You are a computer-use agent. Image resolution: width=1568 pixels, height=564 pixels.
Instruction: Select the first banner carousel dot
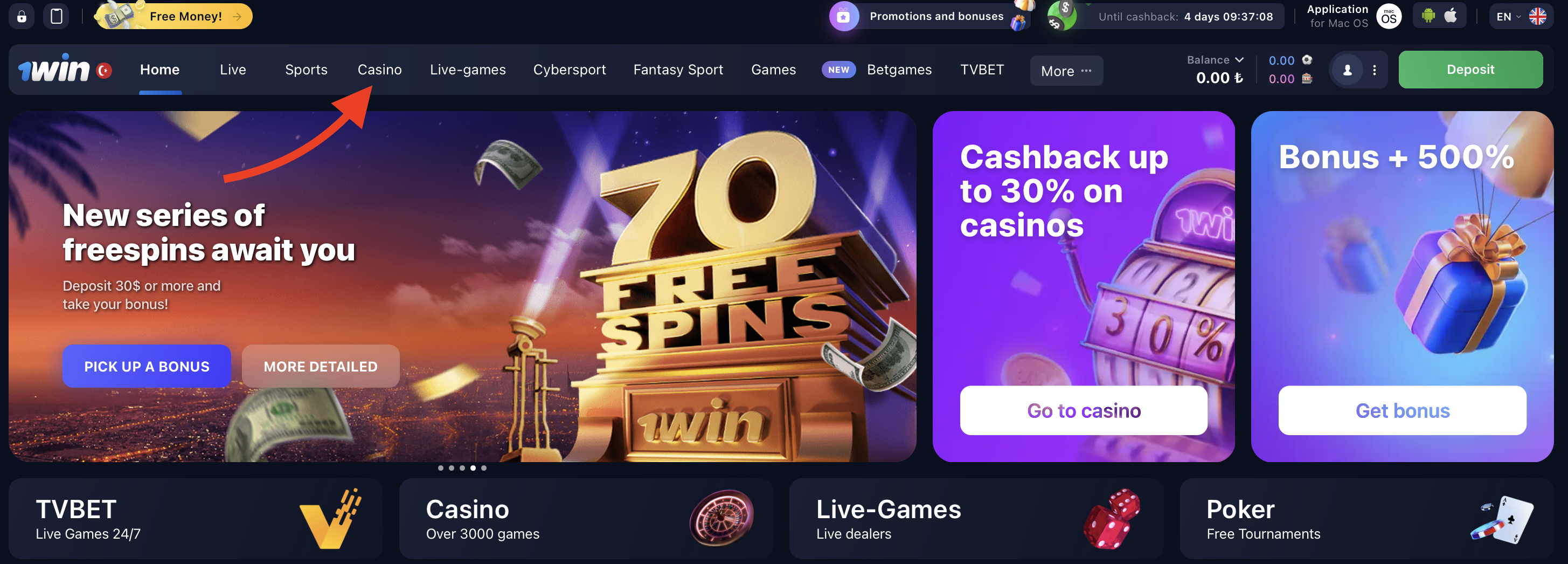tap(441, 468)
